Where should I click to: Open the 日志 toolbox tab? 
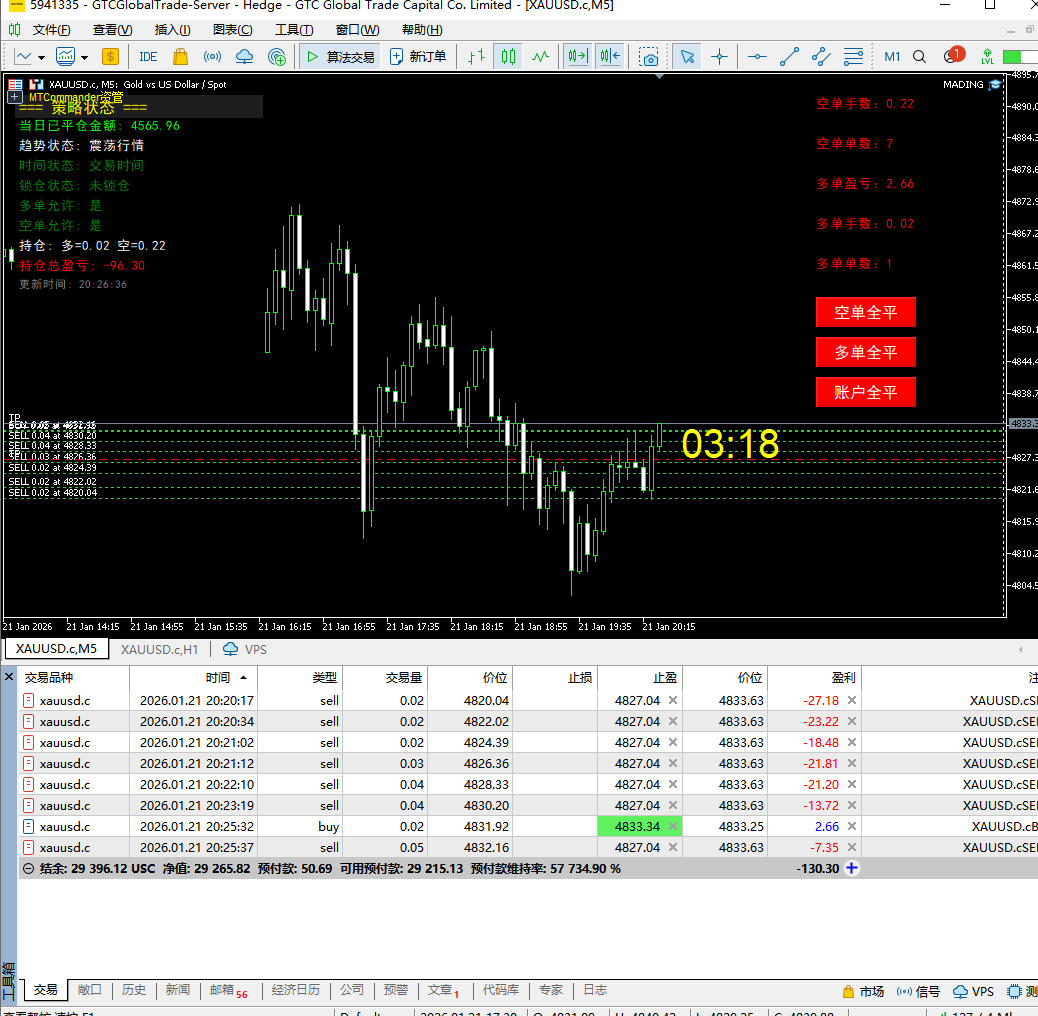tap(595, 990)
